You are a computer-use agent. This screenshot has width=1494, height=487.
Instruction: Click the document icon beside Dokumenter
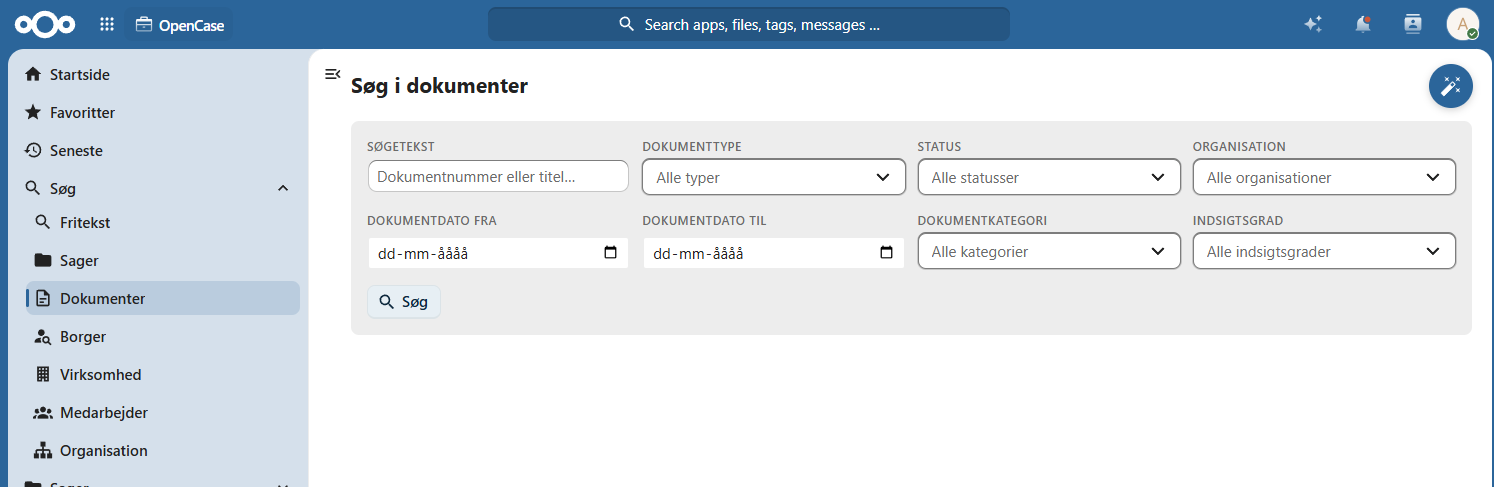point(43,299)
